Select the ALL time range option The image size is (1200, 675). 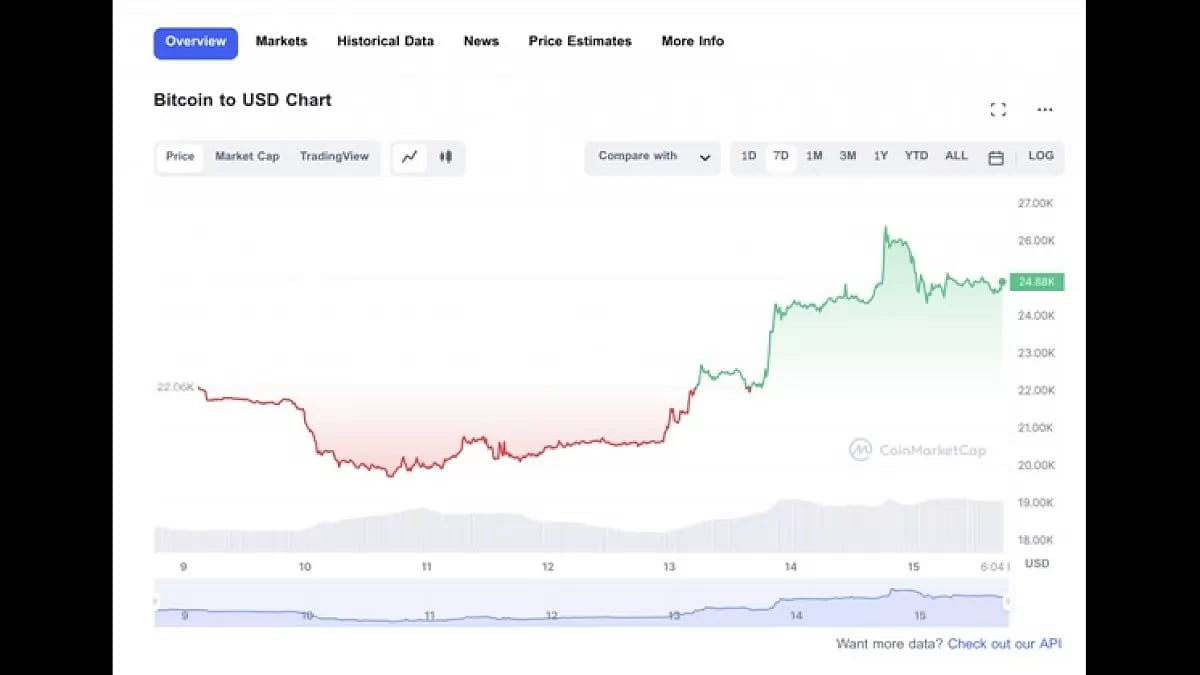pos(956,156)
